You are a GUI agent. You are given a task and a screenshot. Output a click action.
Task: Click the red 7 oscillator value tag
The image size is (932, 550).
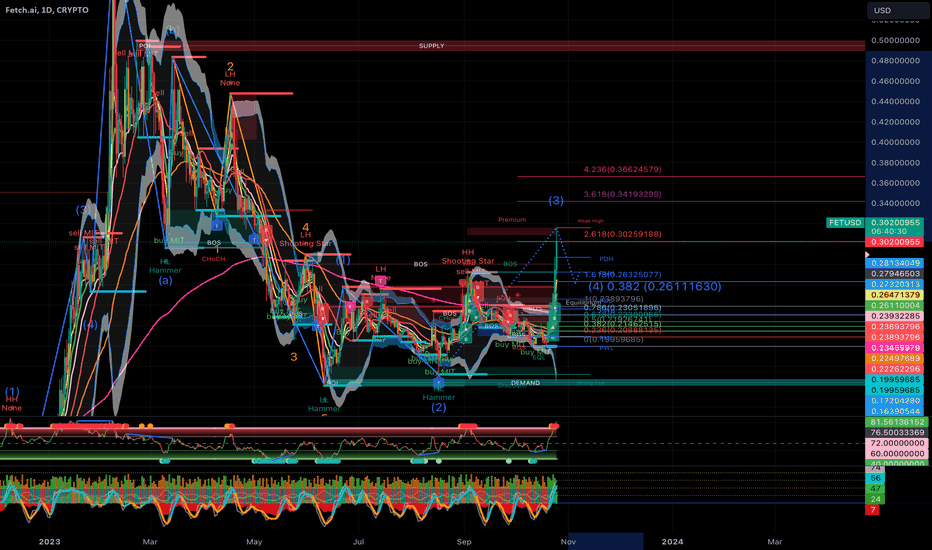click(873, 510)
